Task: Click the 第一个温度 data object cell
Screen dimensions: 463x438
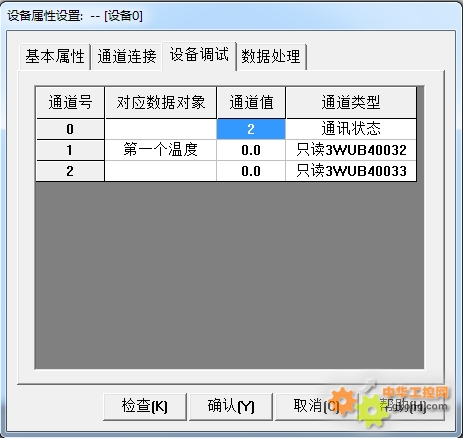Action: 161,150
